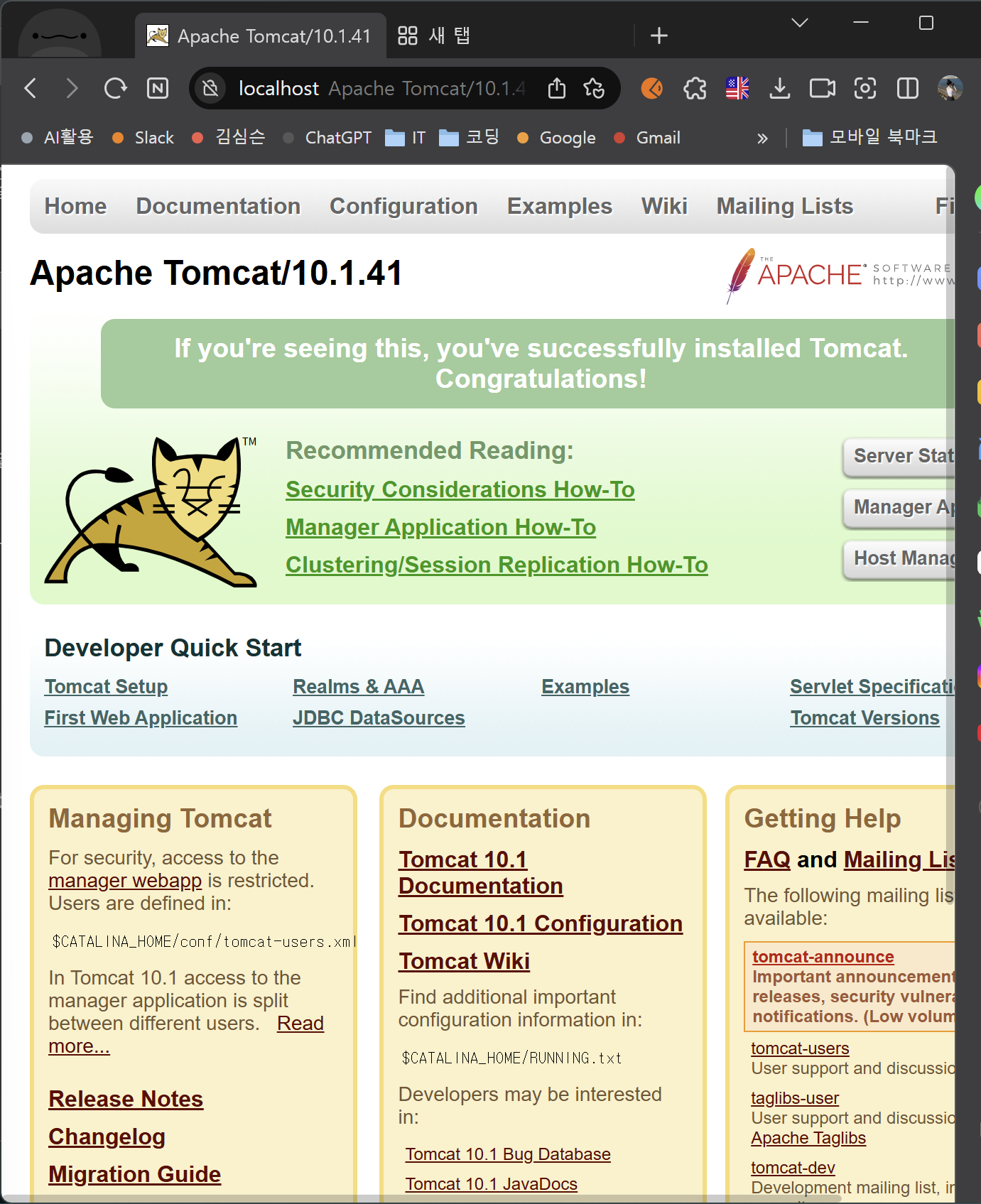Bookmark this page with star icon
The width and height of the screenshot is (981, 1204).
tap(594, 89)
